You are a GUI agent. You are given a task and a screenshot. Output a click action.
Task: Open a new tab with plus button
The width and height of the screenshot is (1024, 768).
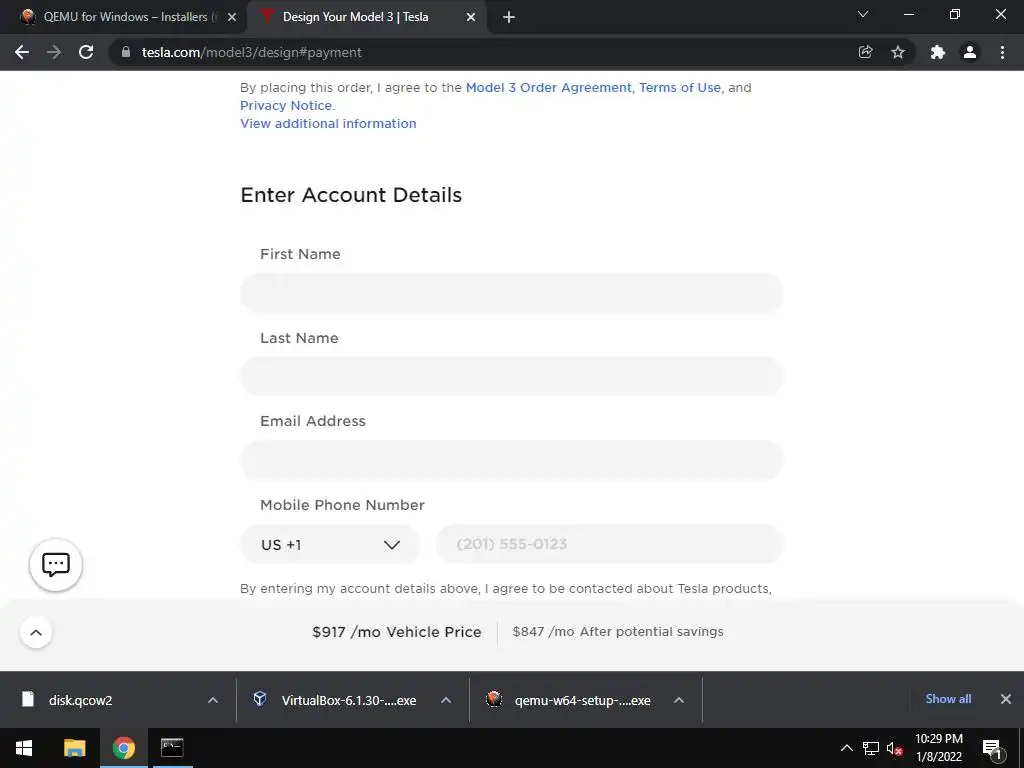[x=509, y=18]
